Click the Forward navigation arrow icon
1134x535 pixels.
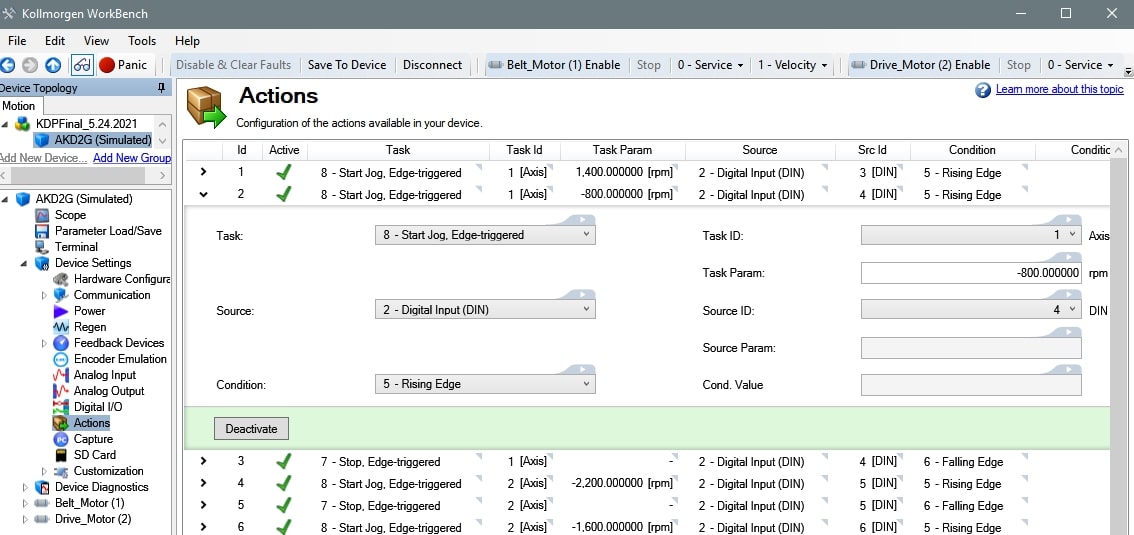[30, 65]
